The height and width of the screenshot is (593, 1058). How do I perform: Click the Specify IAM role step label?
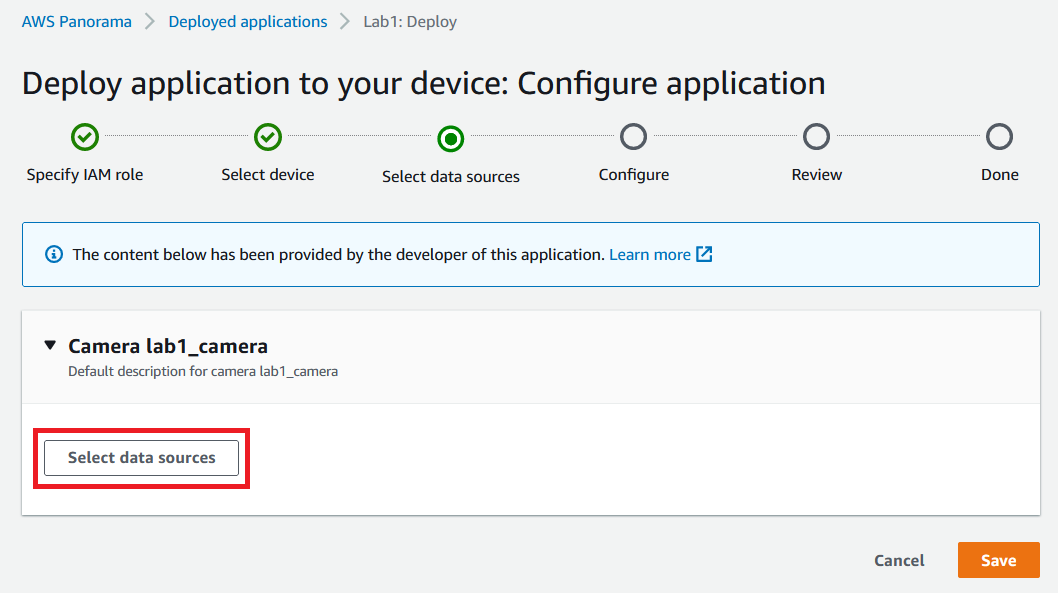point(85,175)
